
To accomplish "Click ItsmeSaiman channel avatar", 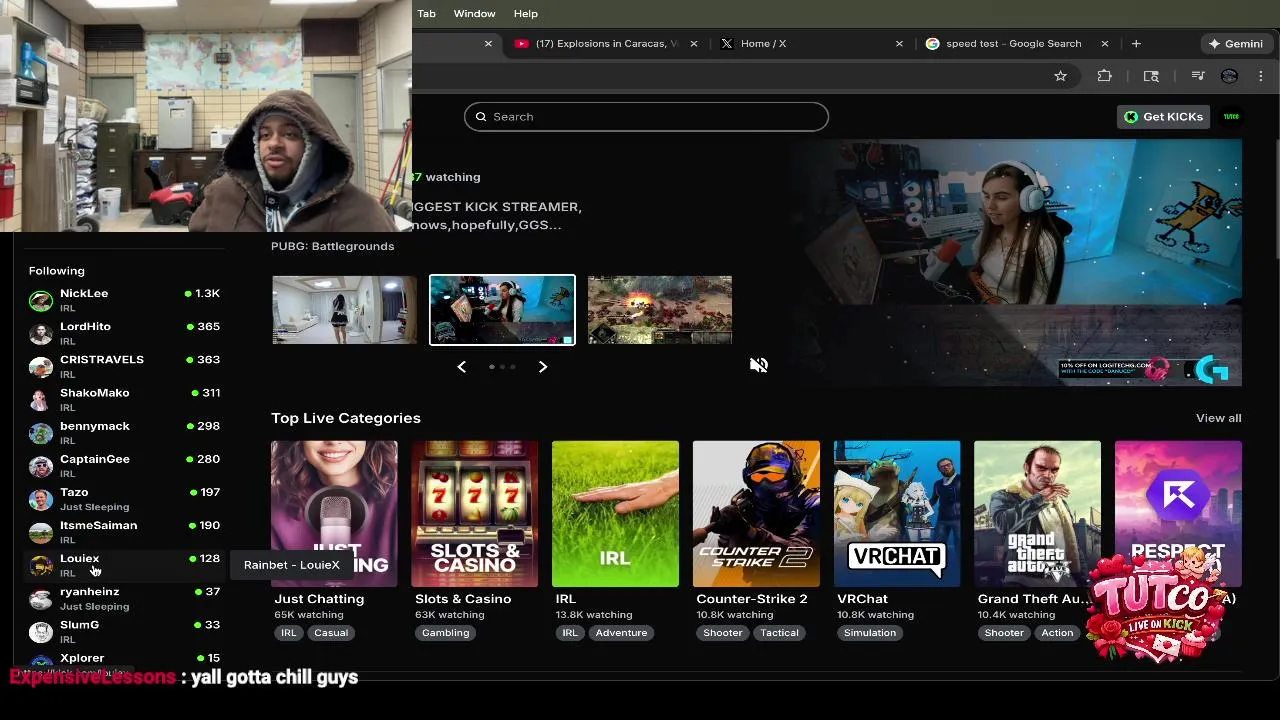I will coord(41,531).
